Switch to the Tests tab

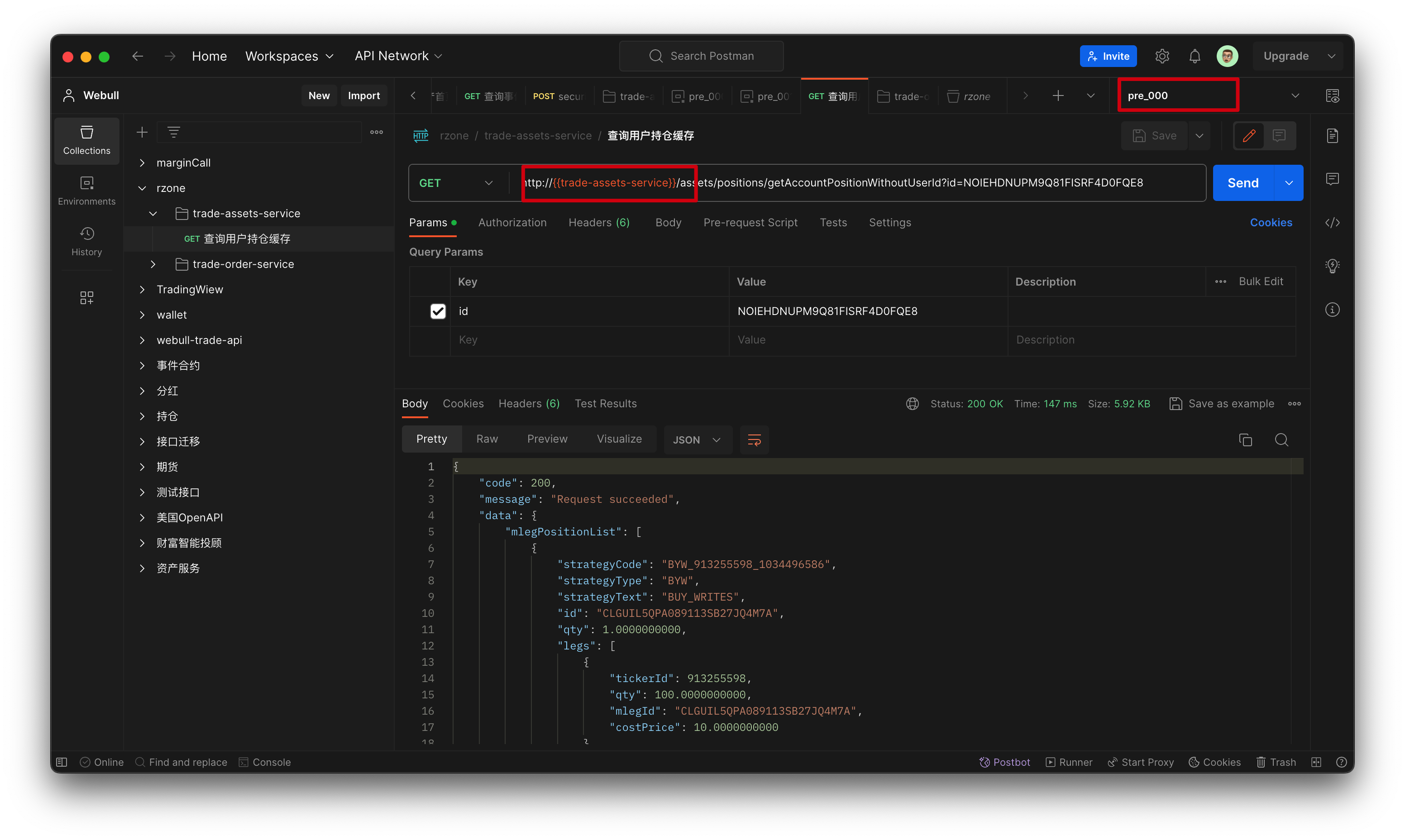(x=833, y=223)
